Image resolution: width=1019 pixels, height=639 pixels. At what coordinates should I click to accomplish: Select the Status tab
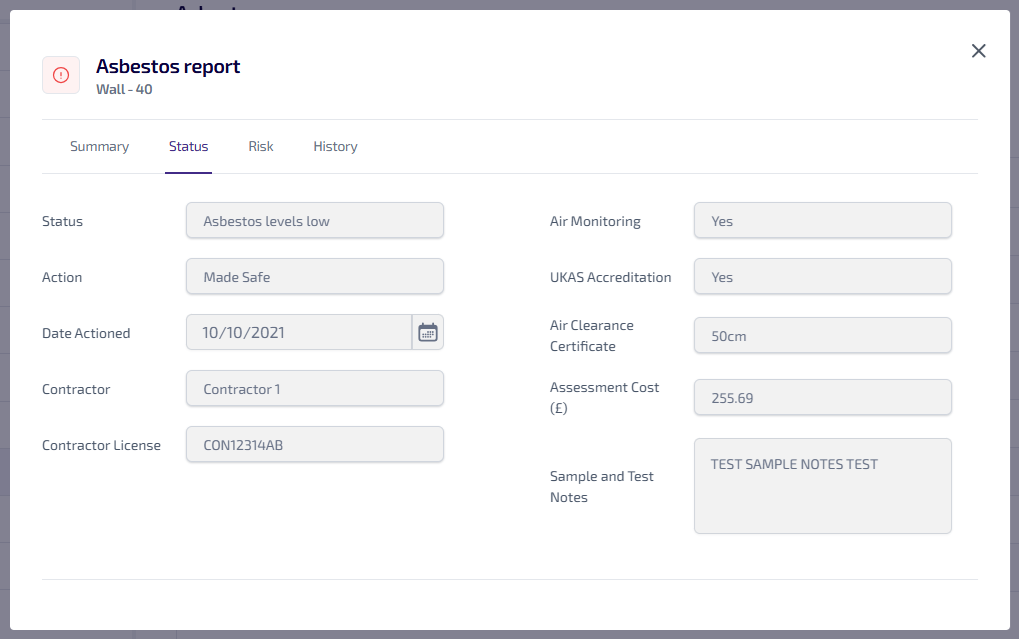point(188,146)
